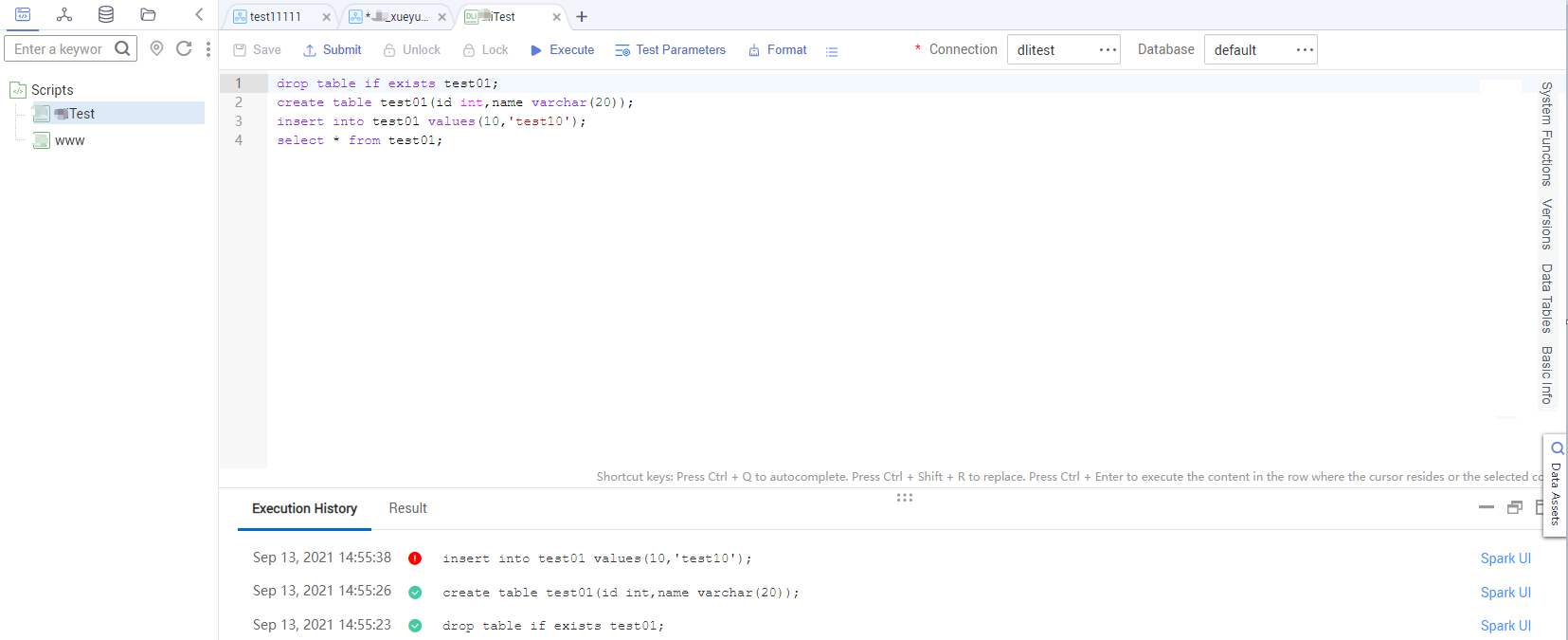
Task: Add a new tab with plus icon
Action: pyautogui.click(x=582, y=17)
